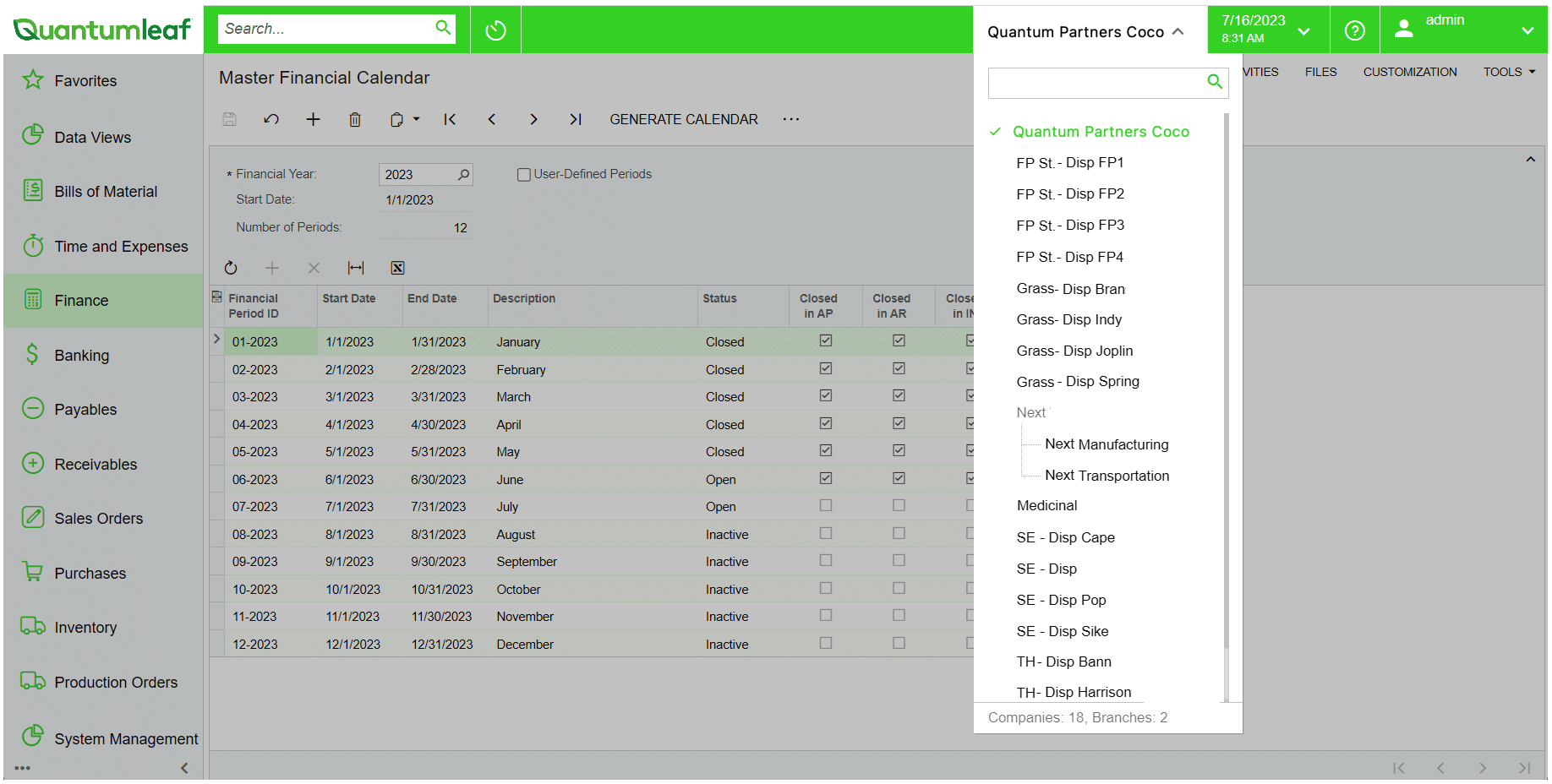
Task: Go to first record icon
Action: (450, 119)
